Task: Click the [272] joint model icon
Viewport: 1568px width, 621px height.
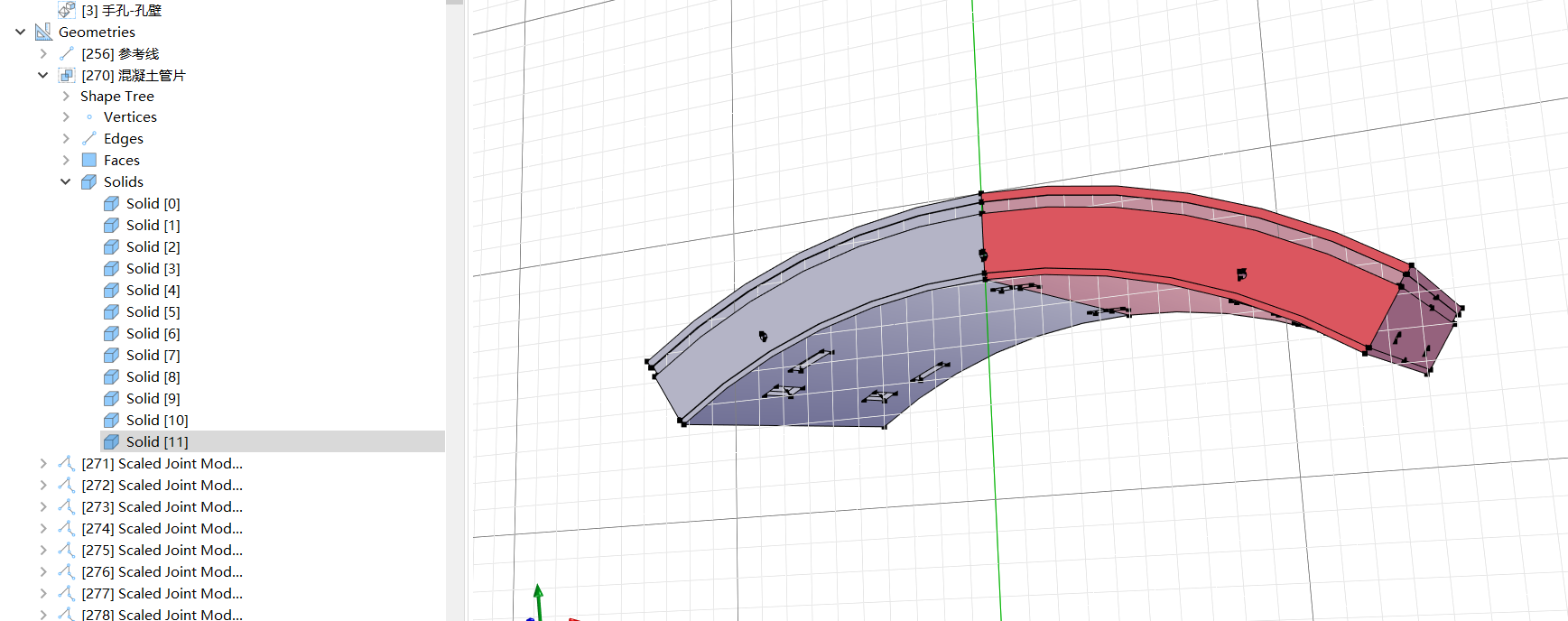Action: tap(67, 485)
